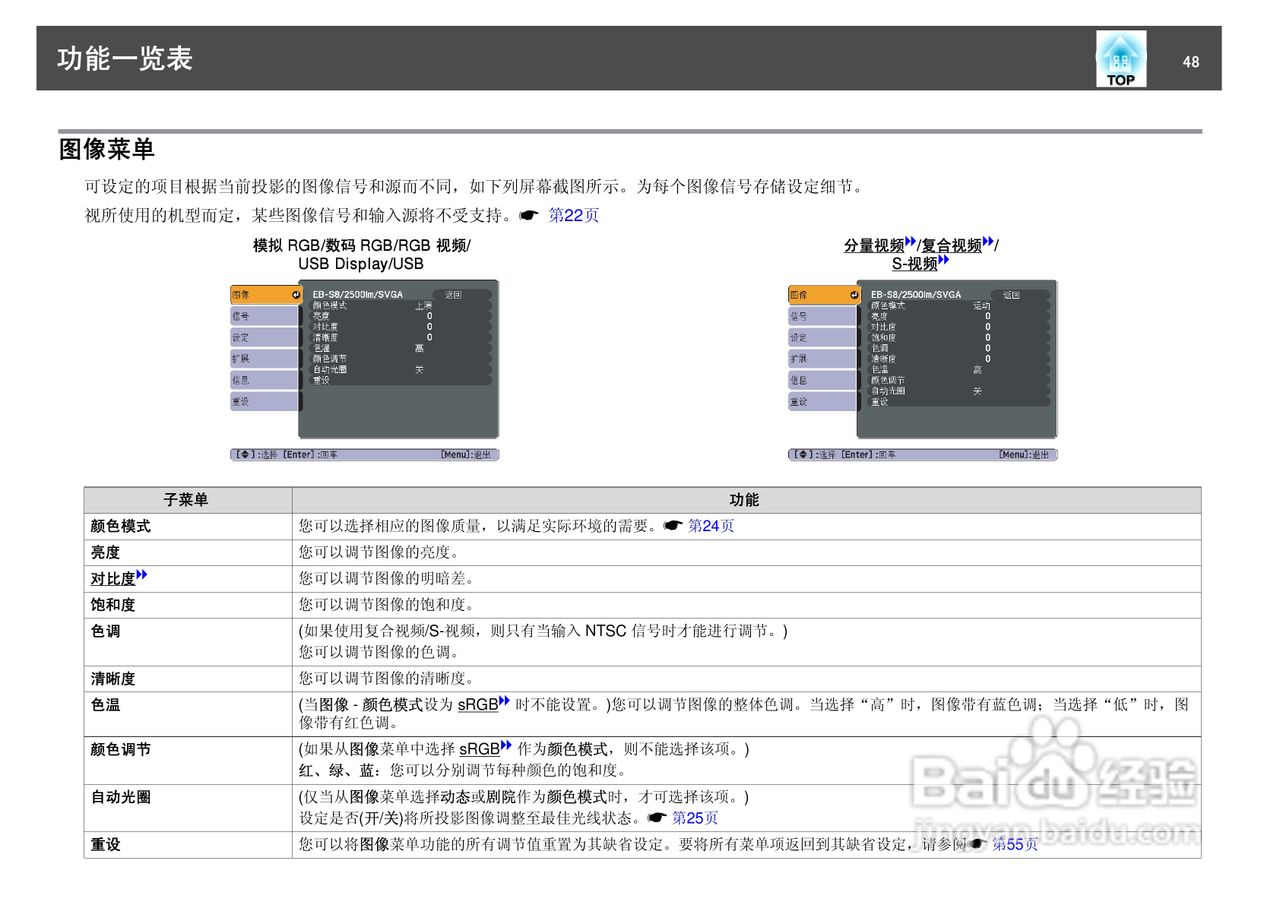Screen dimensions: 1280x905
Task: Select 重设 tab in the RGB menu screenshot
Action: (x=265, y=401)
